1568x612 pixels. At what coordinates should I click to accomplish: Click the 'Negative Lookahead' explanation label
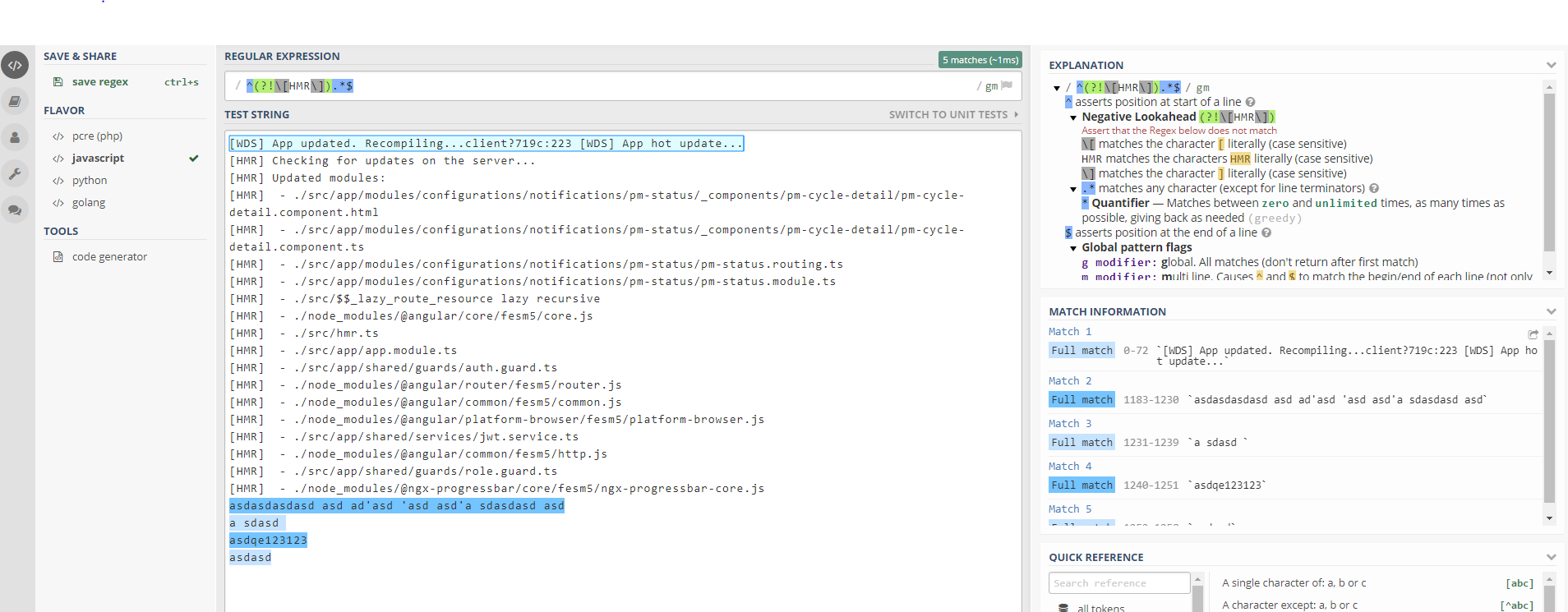coord(1139,117)
